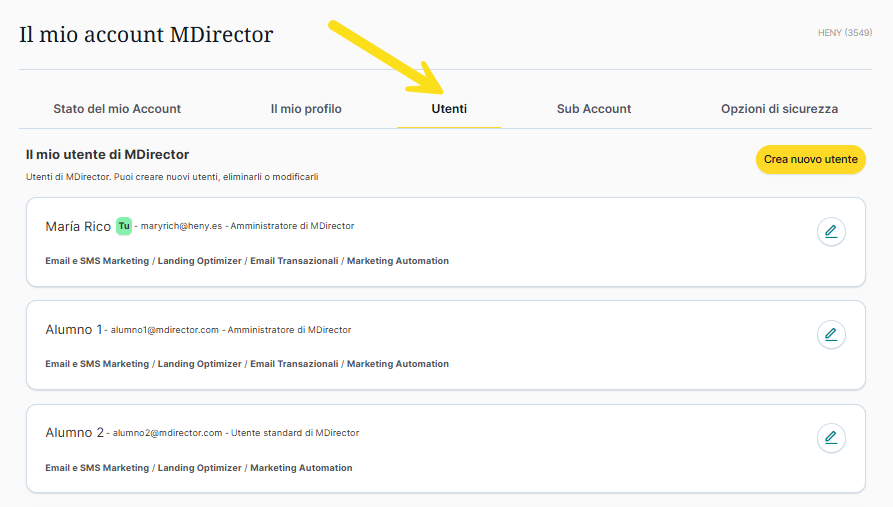The height and width of the screenshot is (507, 893).
Task: Select the Utenti tab
Action: tap(449, 109)
